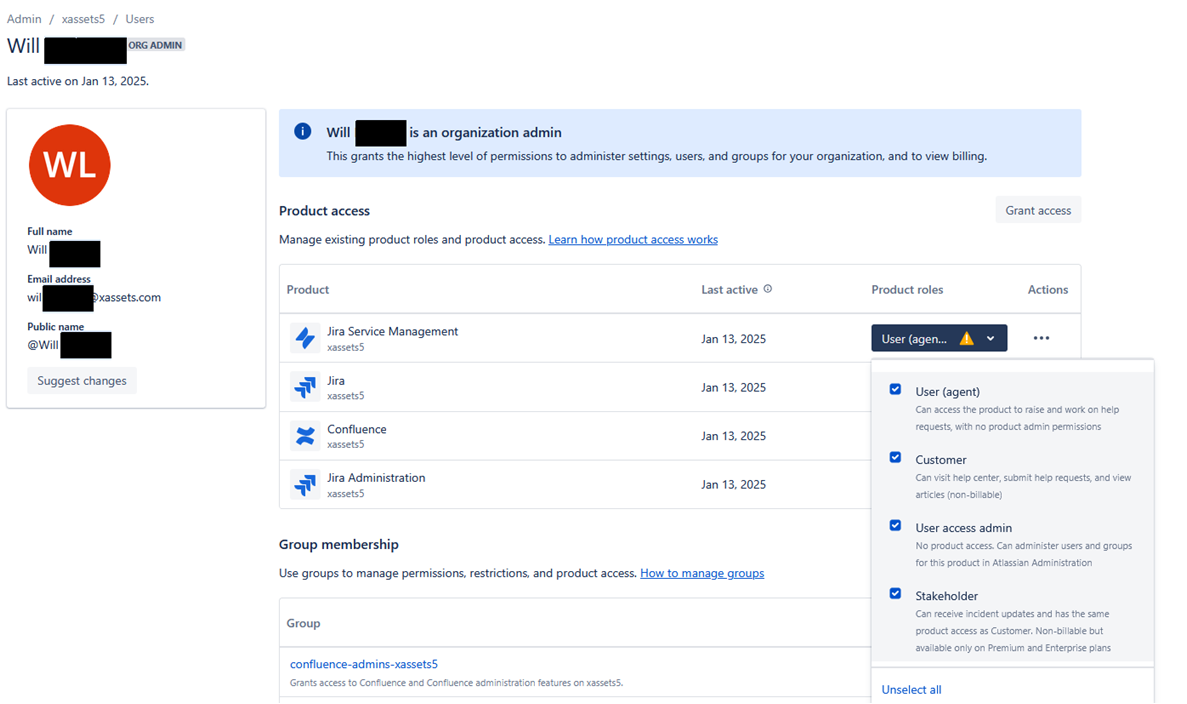
Task: Click the info icon in the org admin banner
Action: tap(302, 131)
